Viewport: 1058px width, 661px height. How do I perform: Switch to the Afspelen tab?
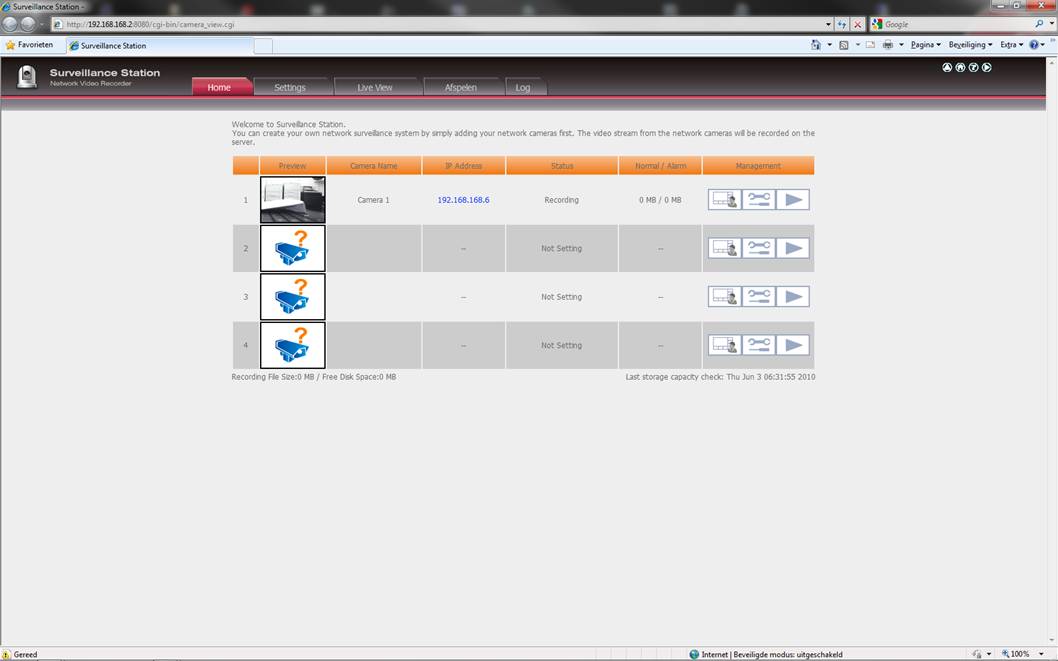461,87
